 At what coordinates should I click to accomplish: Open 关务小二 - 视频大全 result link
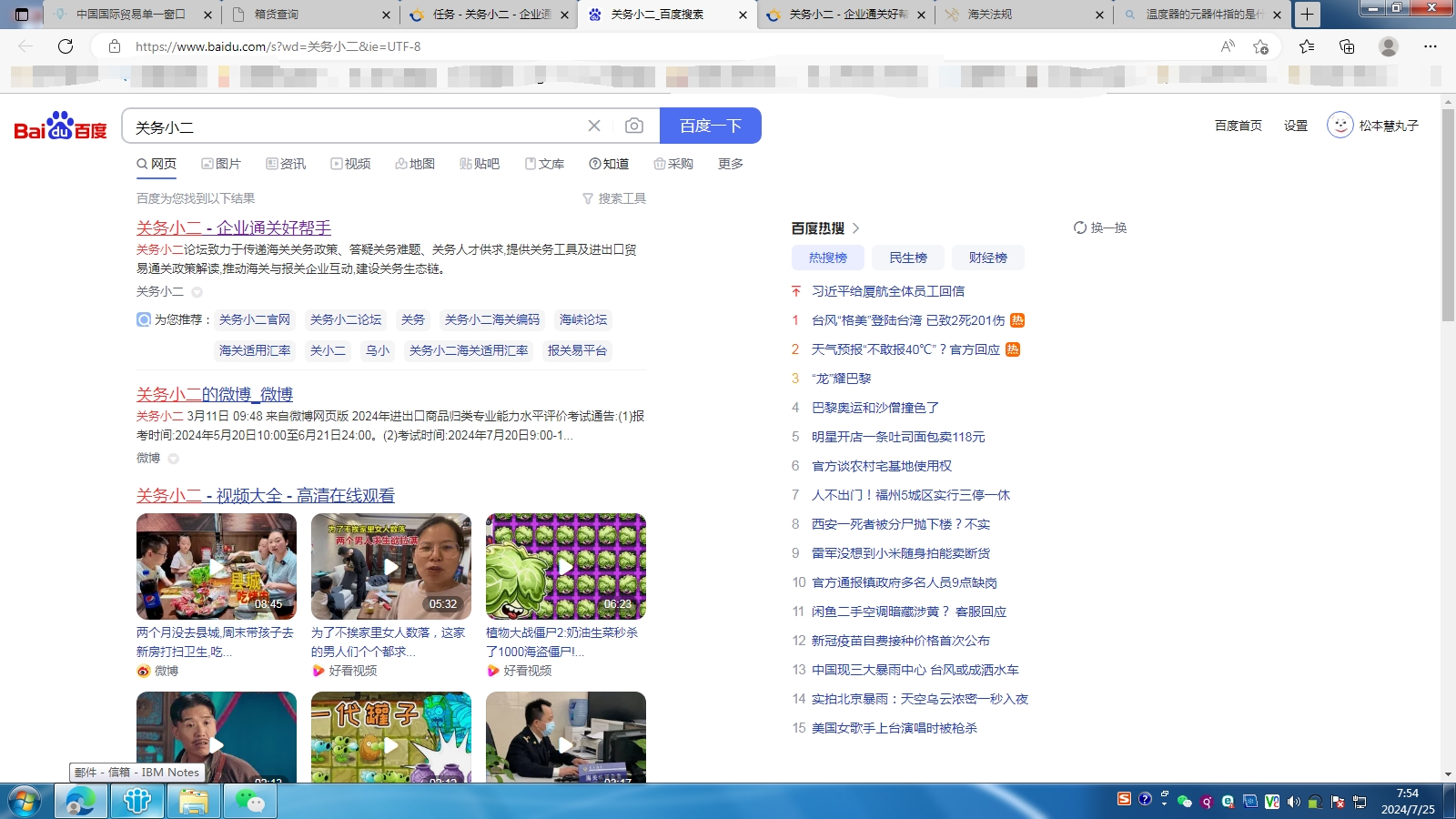(x=266, y=495)
